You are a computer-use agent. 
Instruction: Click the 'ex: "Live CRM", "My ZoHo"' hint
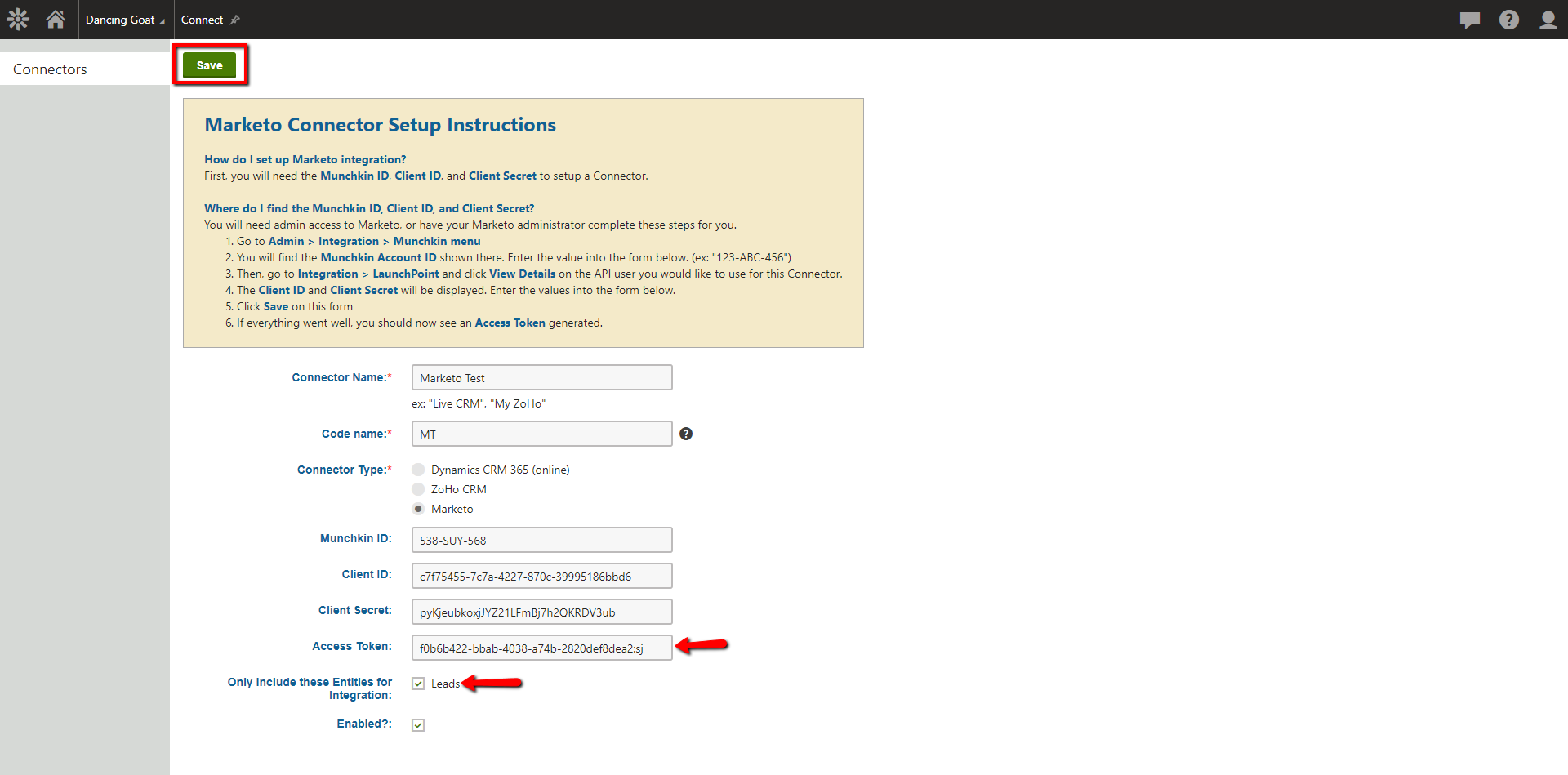[479, 403]
